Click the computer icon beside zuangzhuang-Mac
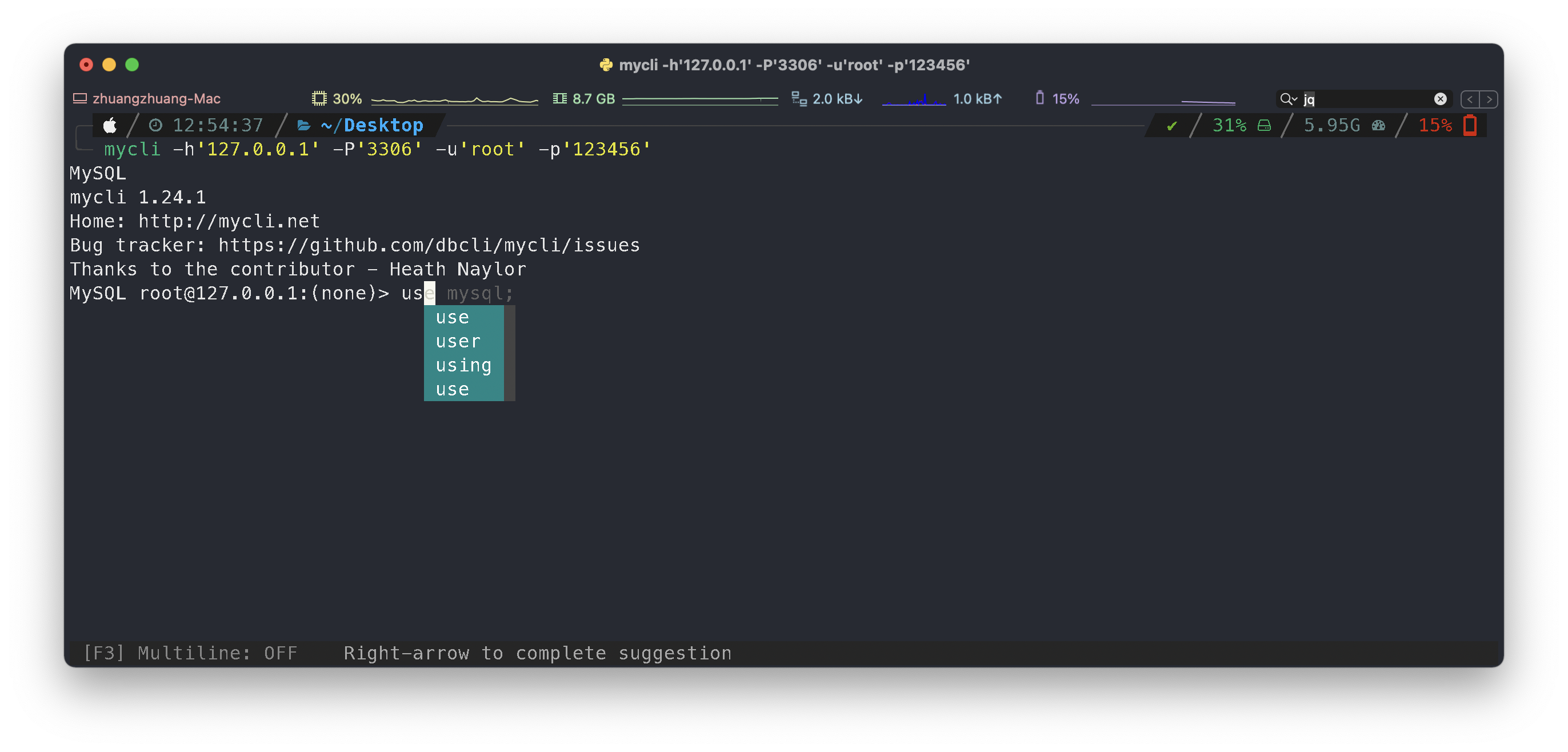Image resolution: width=1568 pixels, height=752 pixels. pos(80,98)
